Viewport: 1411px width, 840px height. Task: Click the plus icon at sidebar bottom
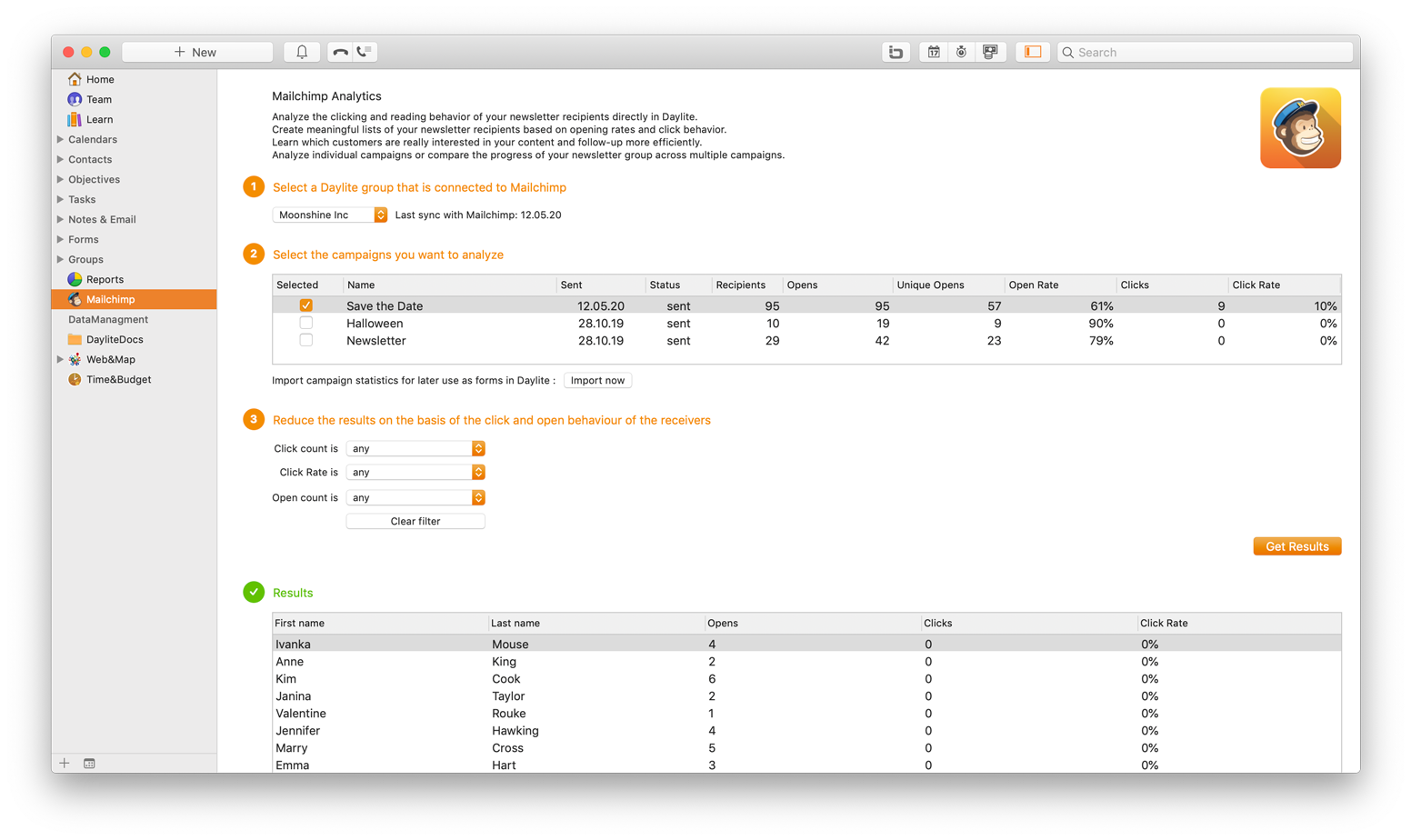click(65, 763)
